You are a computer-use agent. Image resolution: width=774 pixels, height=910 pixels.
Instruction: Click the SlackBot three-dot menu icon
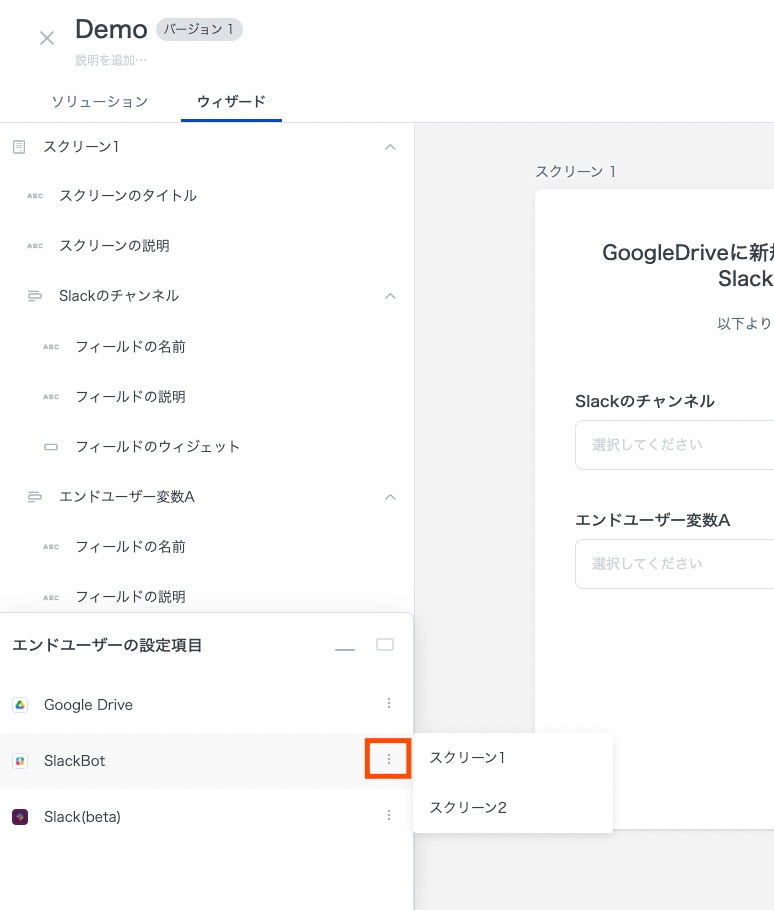(x=389, y=761)
